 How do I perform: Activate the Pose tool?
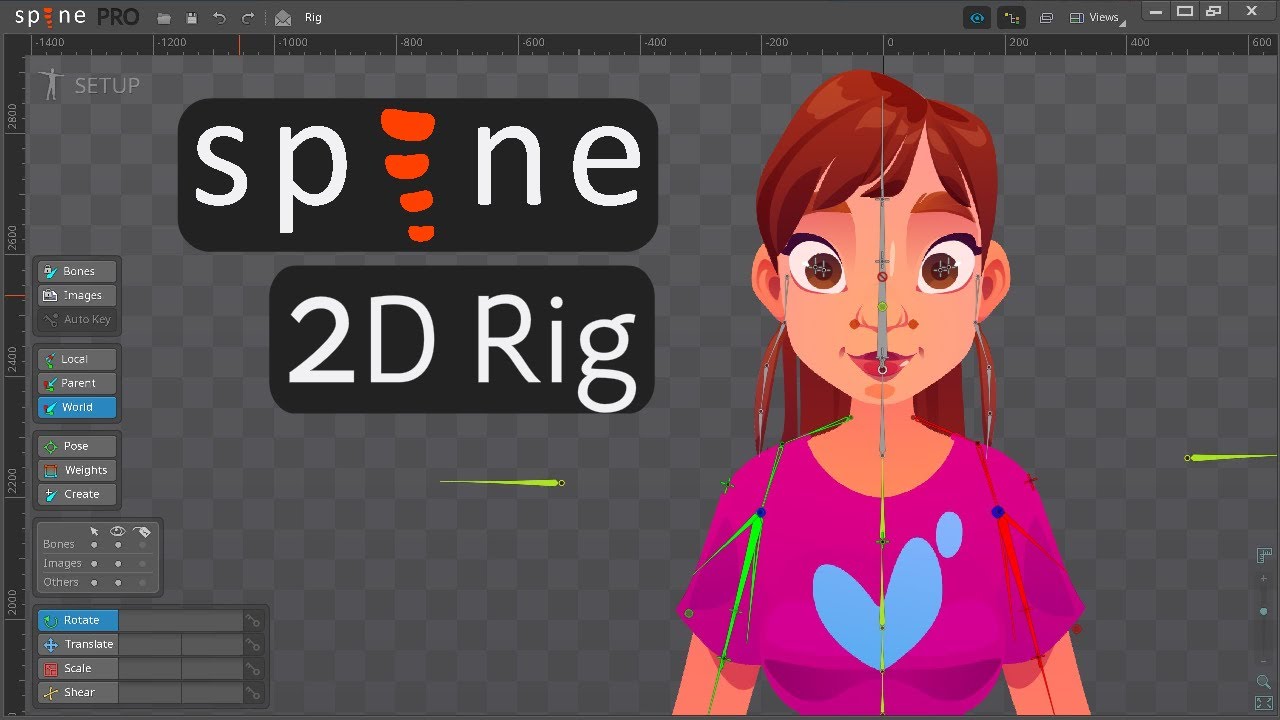(x=78, y=446)
